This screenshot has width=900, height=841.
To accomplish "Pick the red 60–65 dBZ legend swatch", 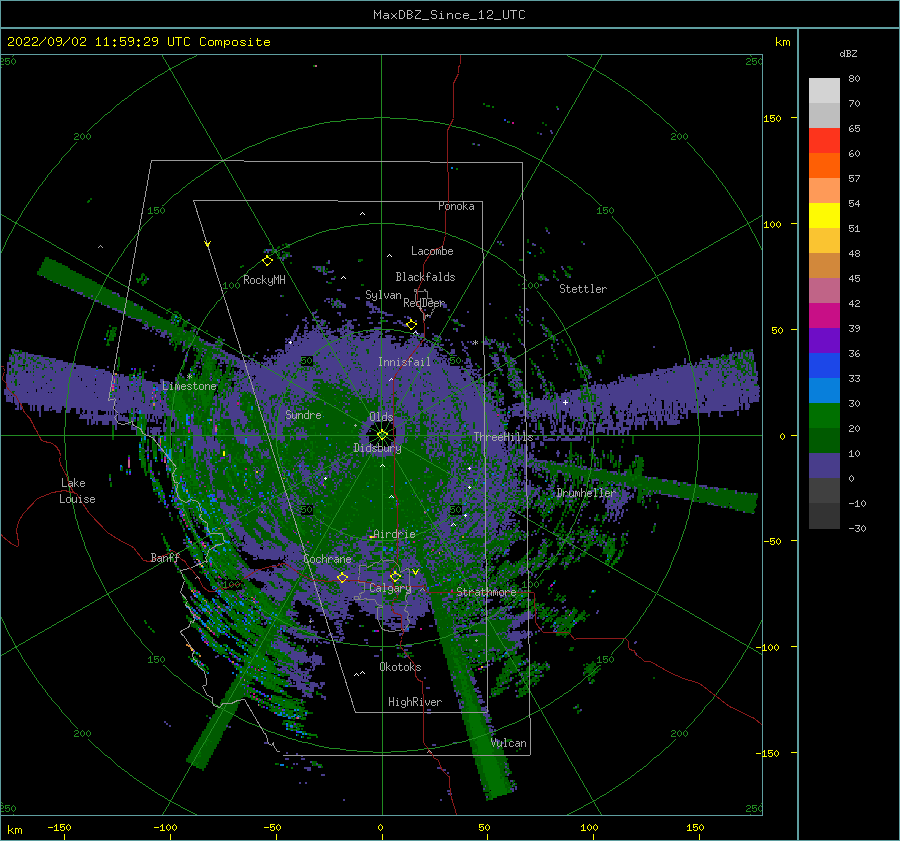I will (x=824, y=141).
